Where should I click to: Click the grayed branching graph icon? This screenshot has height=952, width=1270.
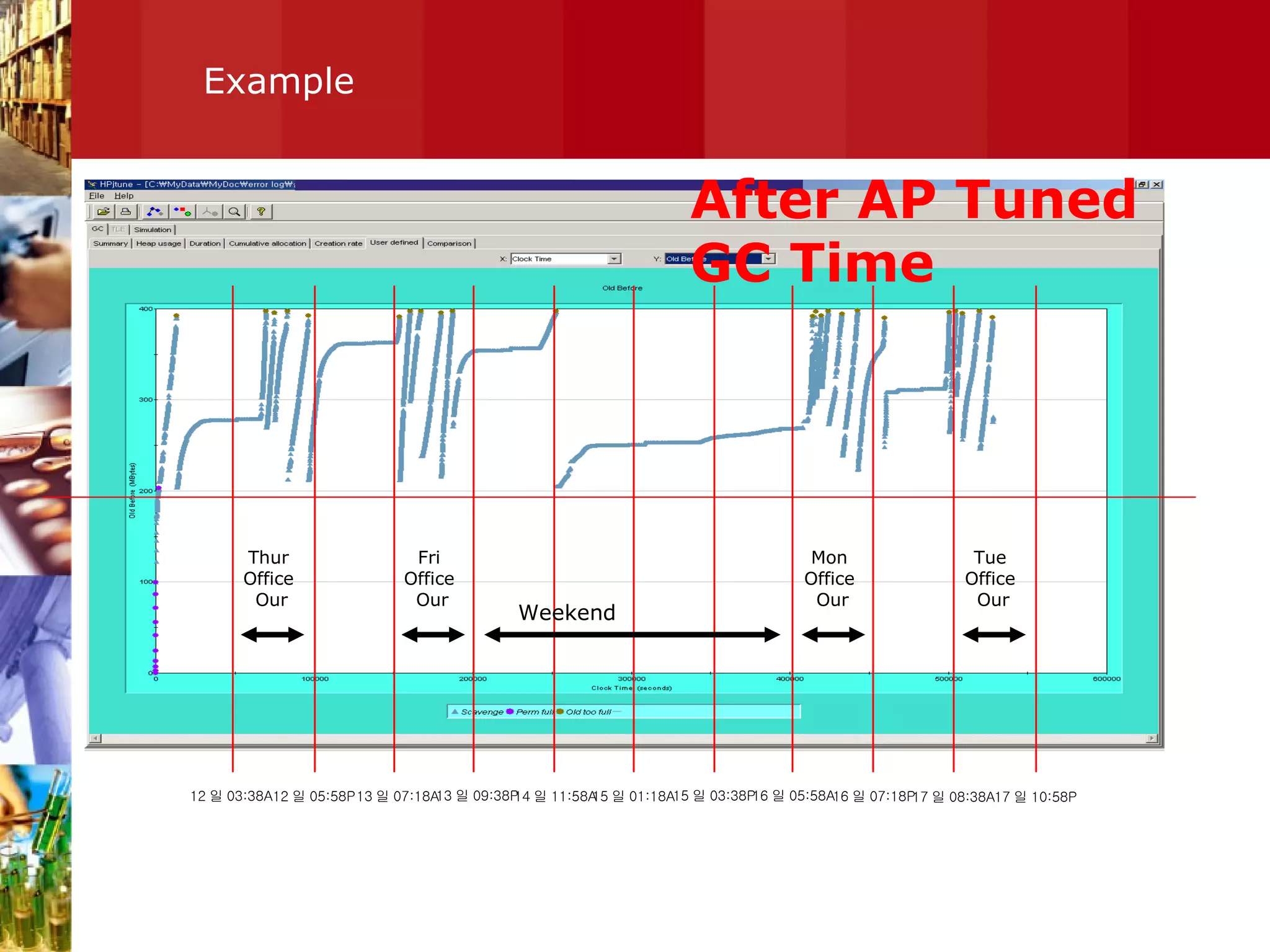pos(210,212)
